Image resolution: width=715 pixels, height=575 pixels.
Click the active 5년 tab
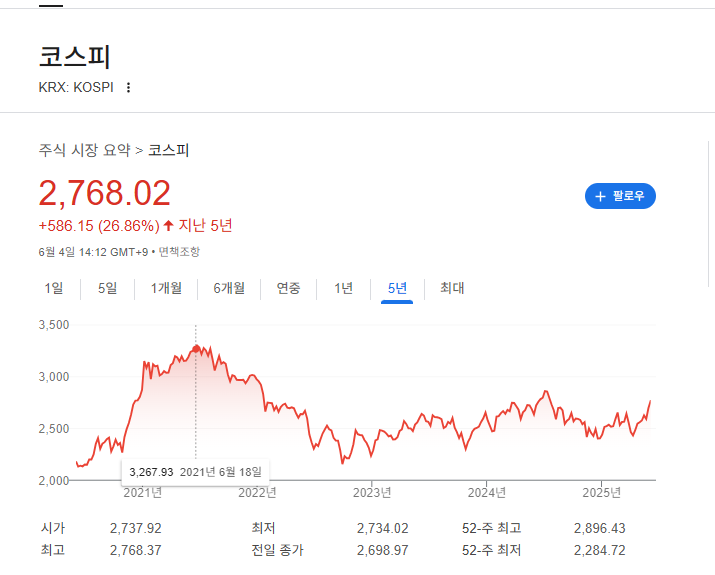coord(397,288)
